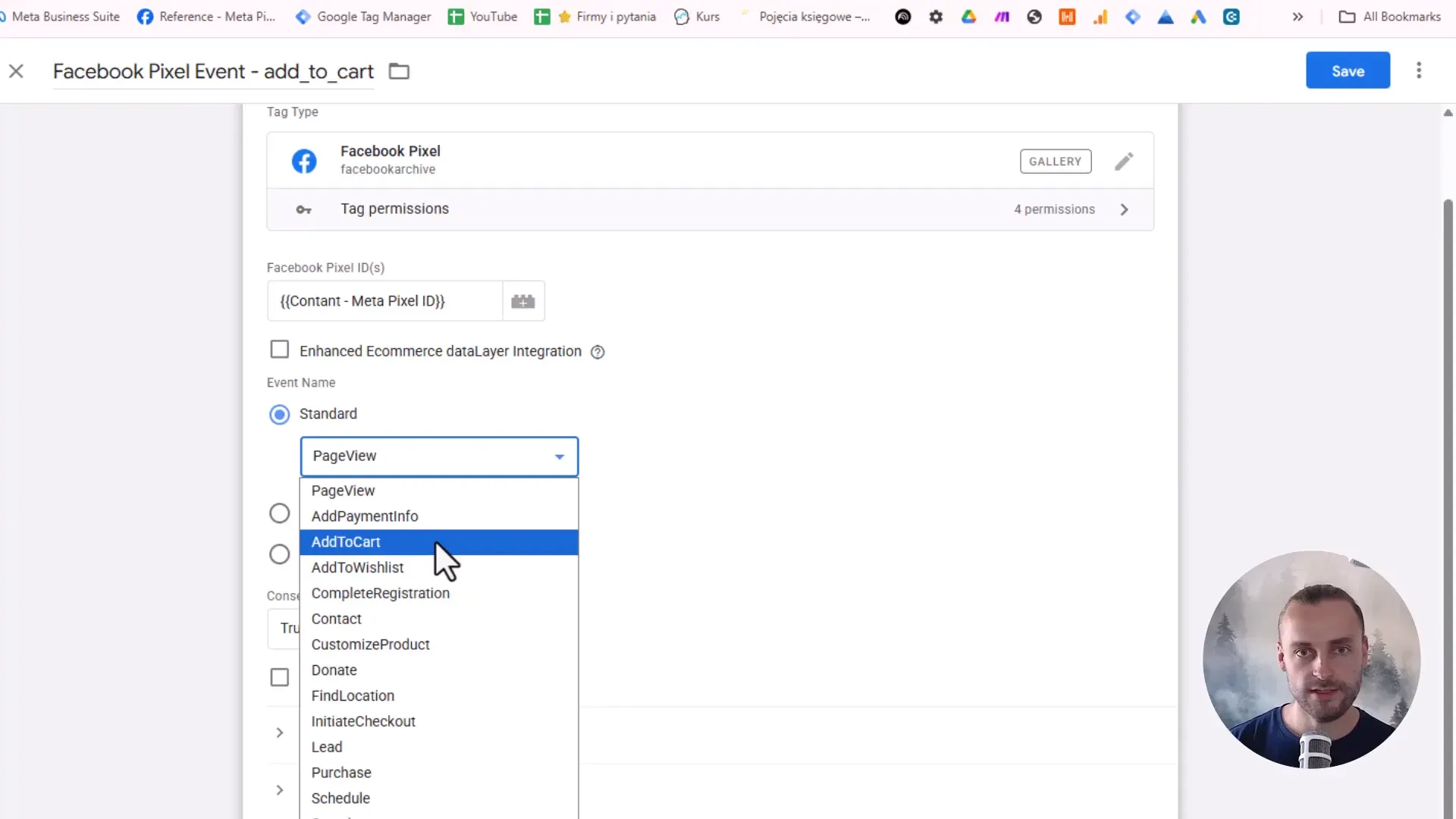Viewport: 1456px width, 819px height.
Task: Tick the checkbox below the consent field
Action: (280, 677)
